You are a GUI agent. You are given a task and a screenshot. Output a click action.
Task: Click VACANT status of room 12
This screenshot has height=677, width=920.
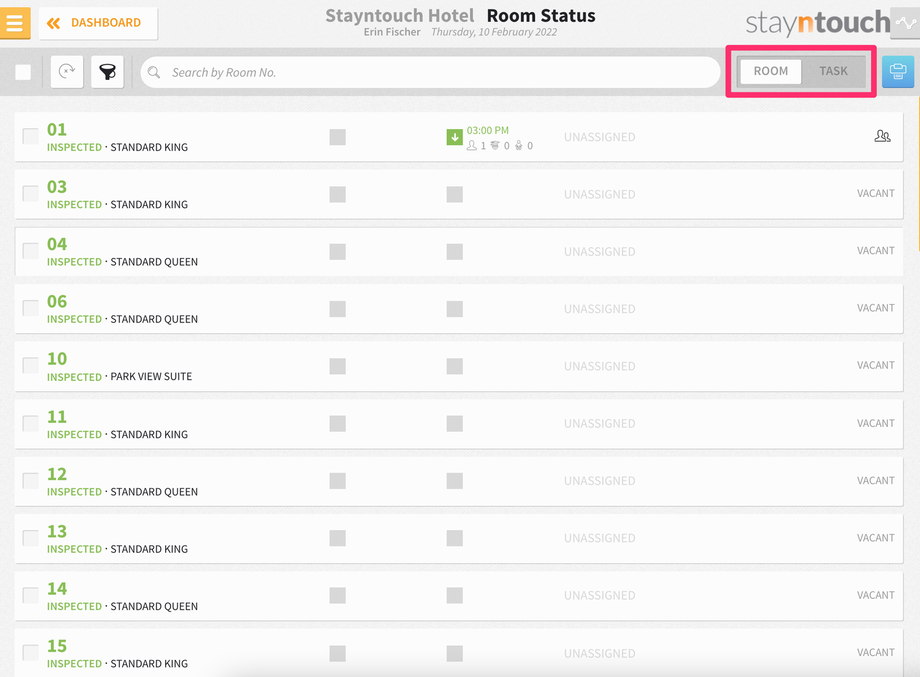point(875,480)
